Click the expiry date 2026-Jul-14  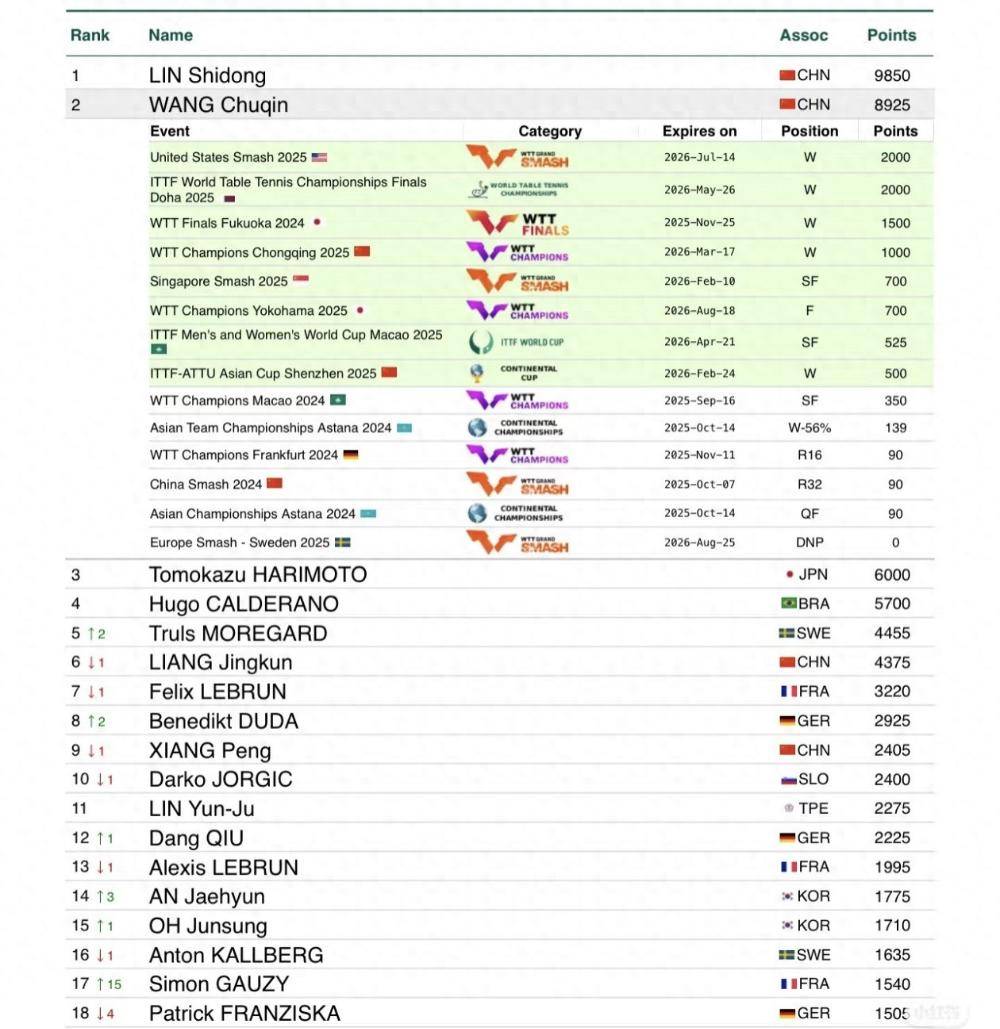(699, 158)
